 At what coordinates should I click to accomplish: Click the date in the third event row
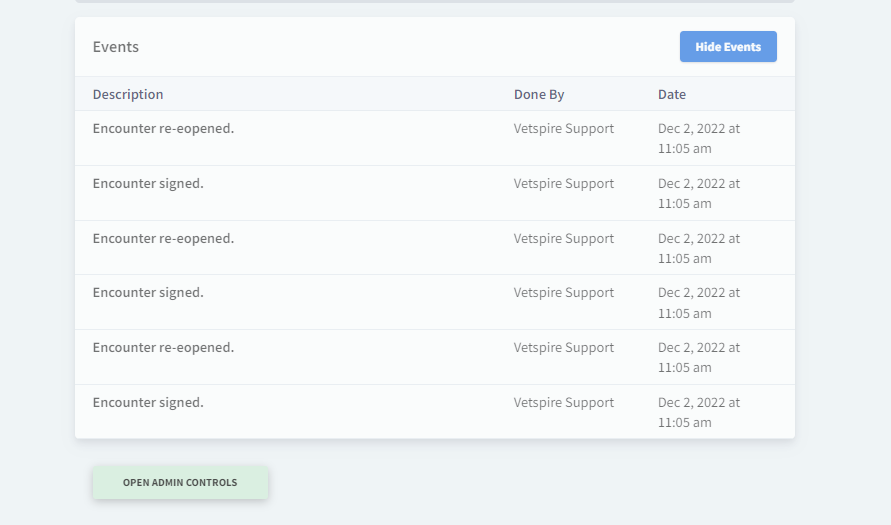click(698, 248)
